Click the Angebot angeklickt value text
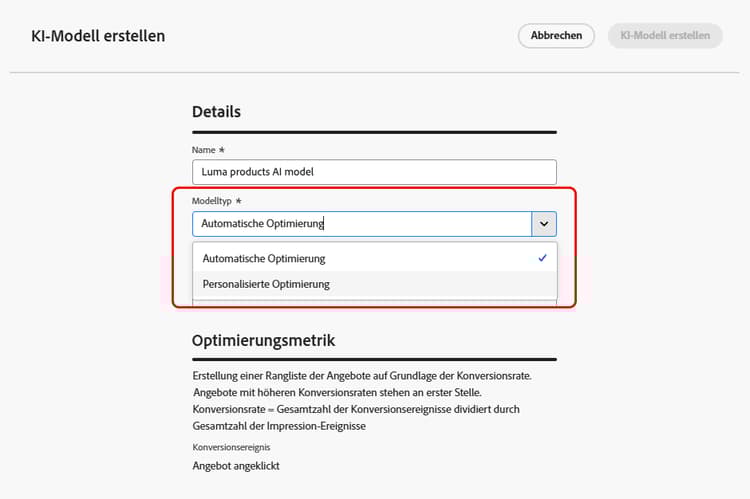This screenshot has height=499, width=750. coord(236,466)
